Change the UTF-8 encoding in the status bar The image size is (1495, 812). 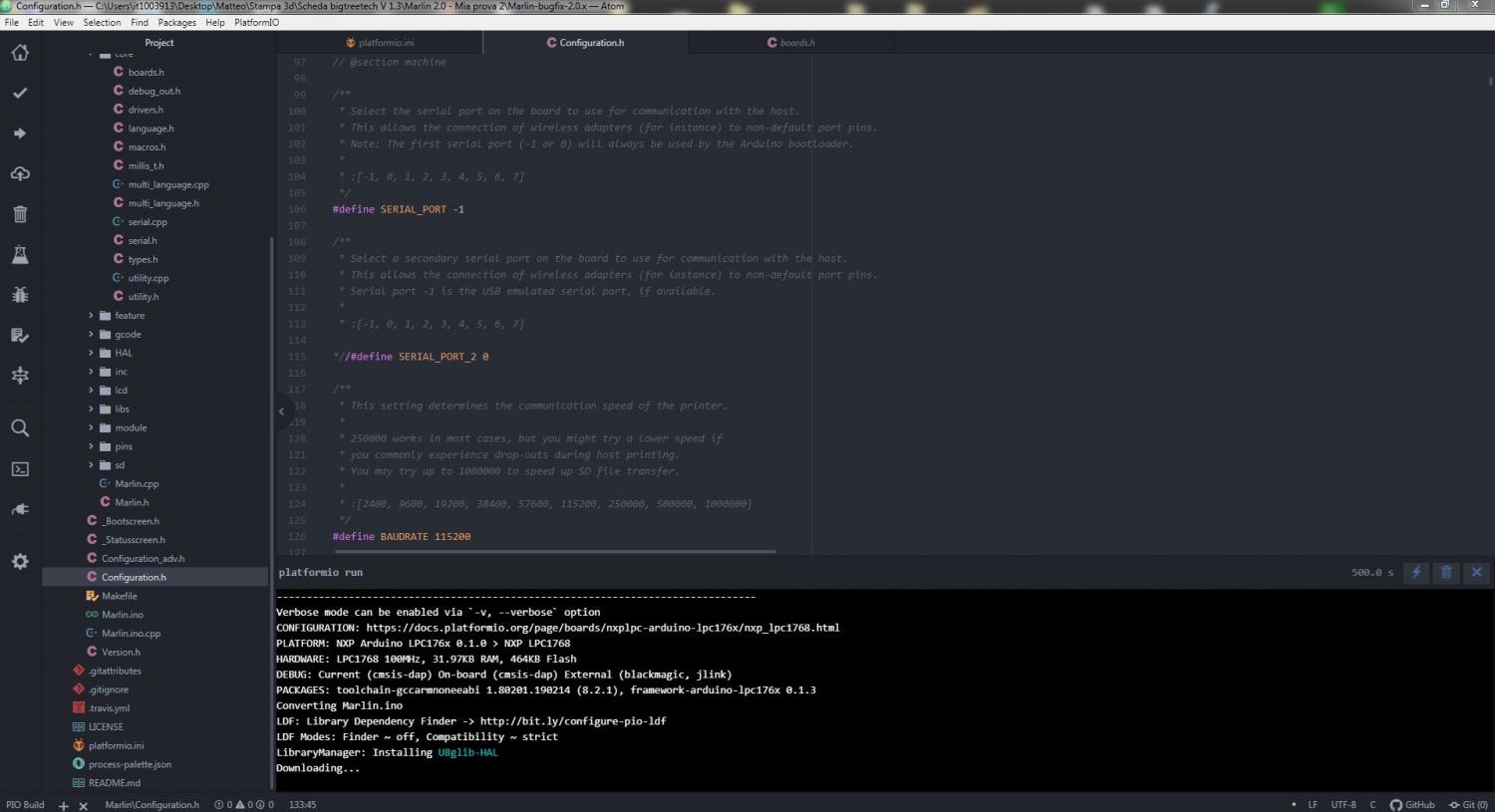1344,805
